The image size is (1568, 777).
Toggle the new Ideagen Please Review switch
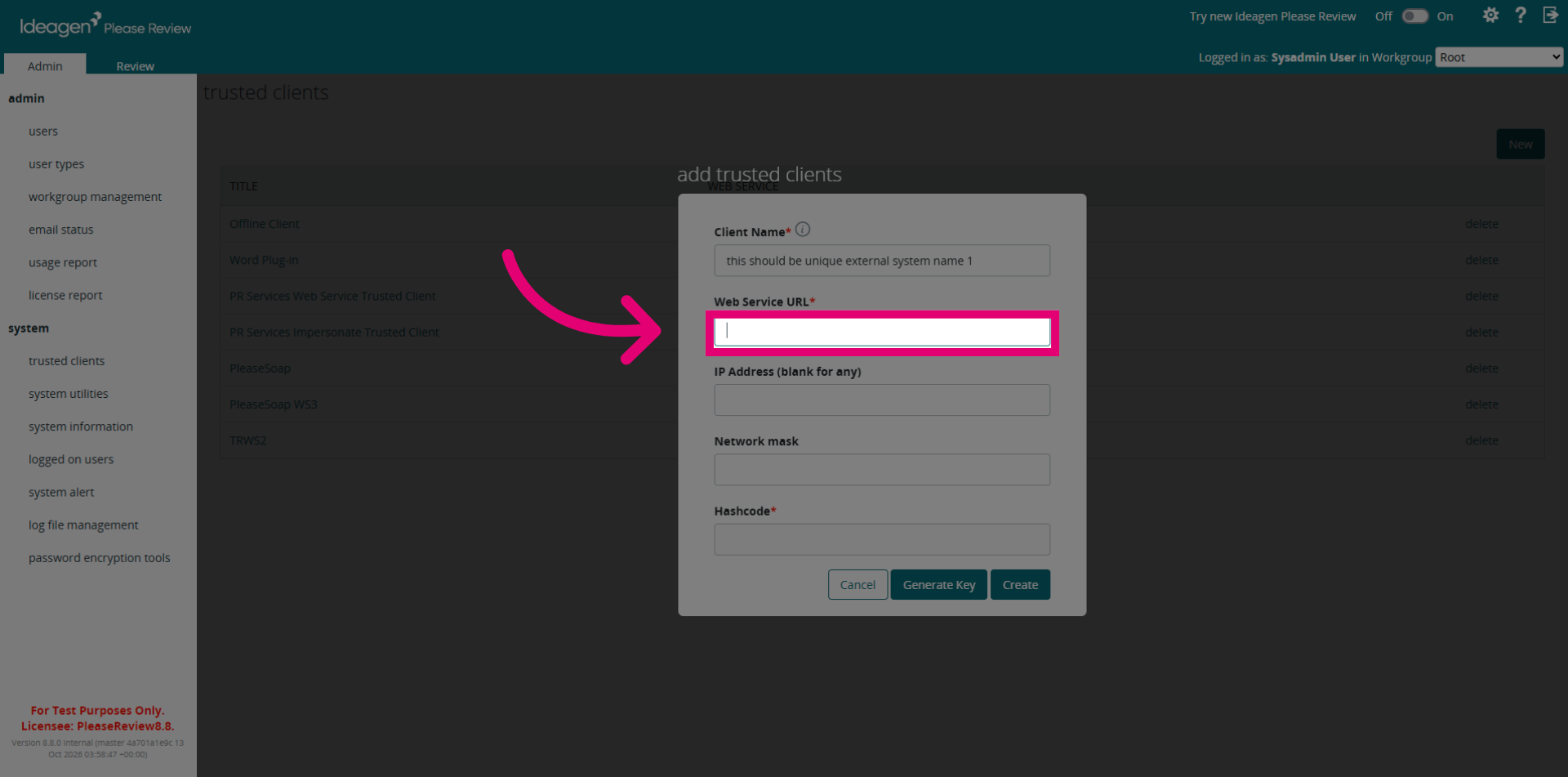click(1414, 16)
